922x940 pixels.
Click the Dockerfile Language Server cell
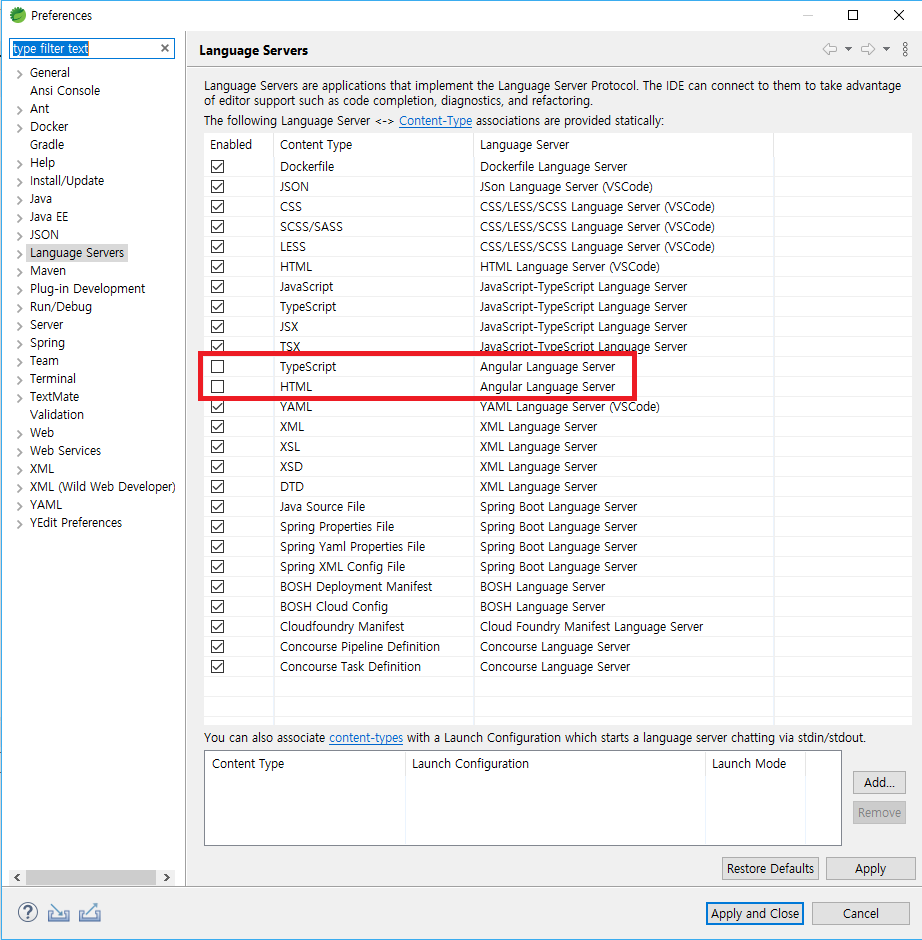(x=553, y=167)
